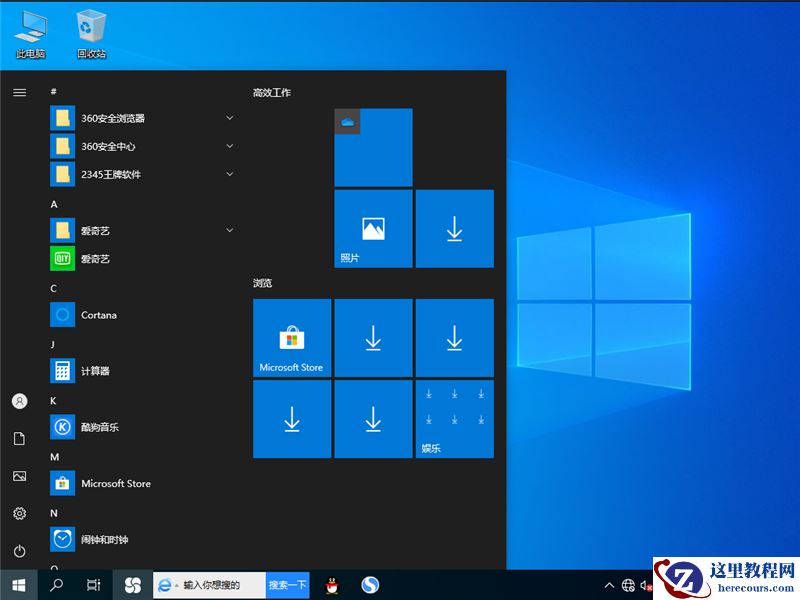
Task: Expand the 360安全浏览器 entry
Action: (230, 117)
